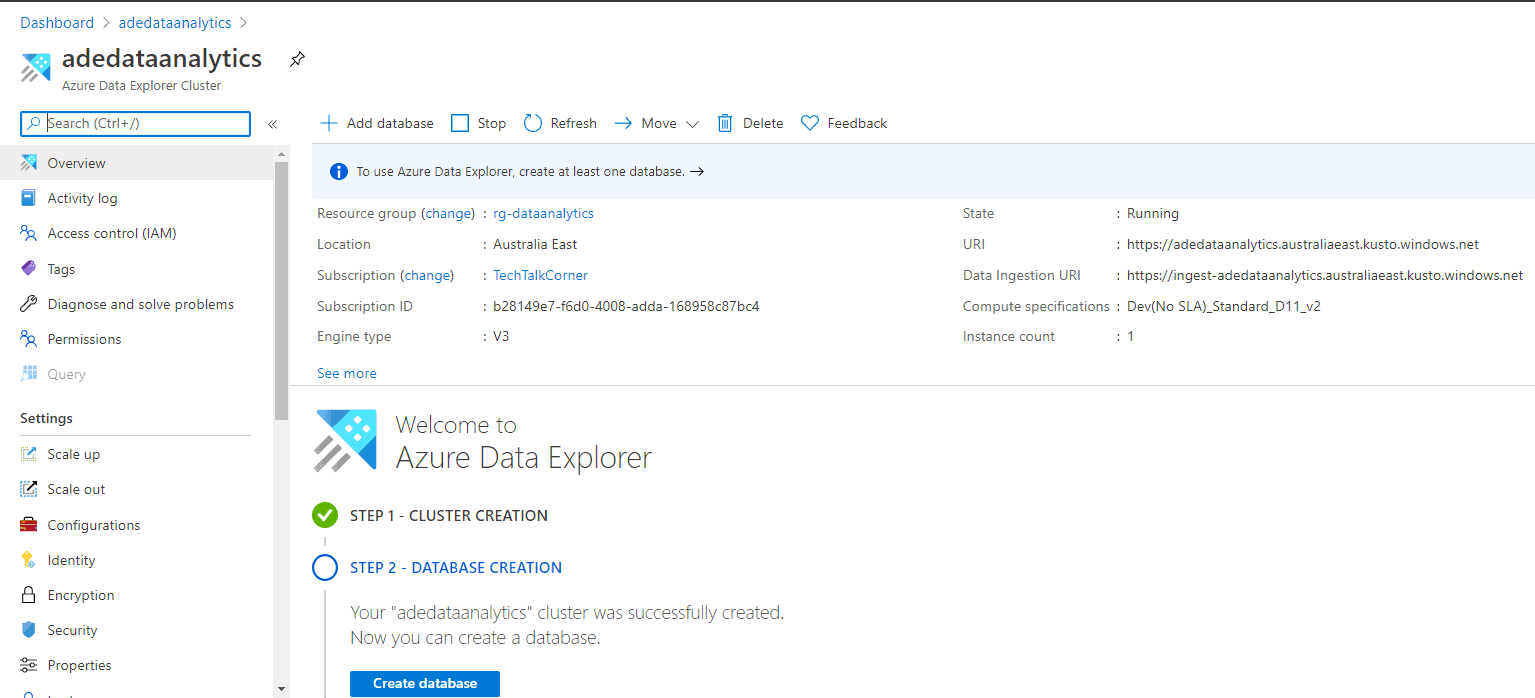Screen dimensions: 1535x698
Task: Click the Properties sliders icon
Action: coord(29,665)
